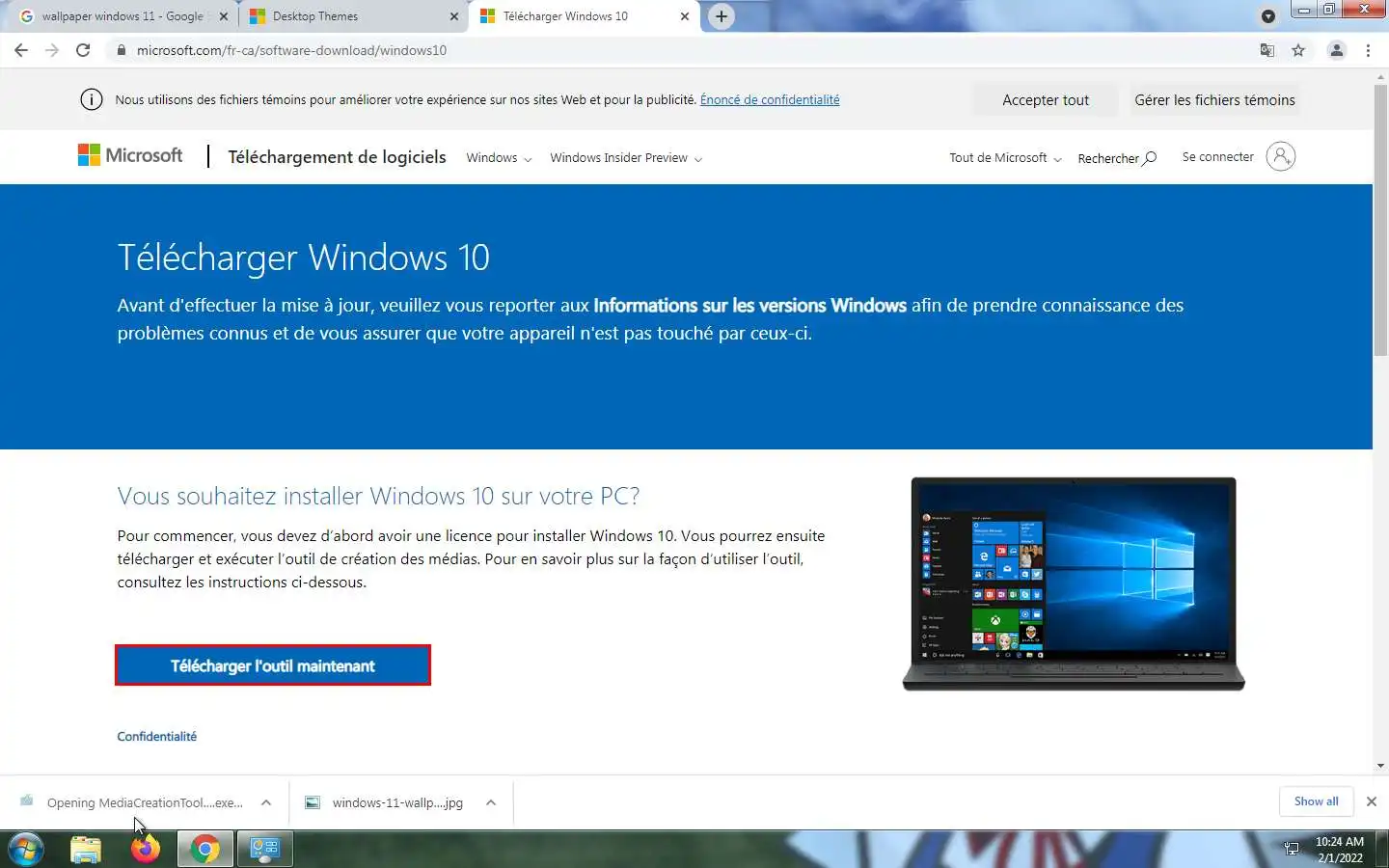1389x868 pixels.
Task: Click the Télécharger Windows 10 heading
Action: [304, 258]
